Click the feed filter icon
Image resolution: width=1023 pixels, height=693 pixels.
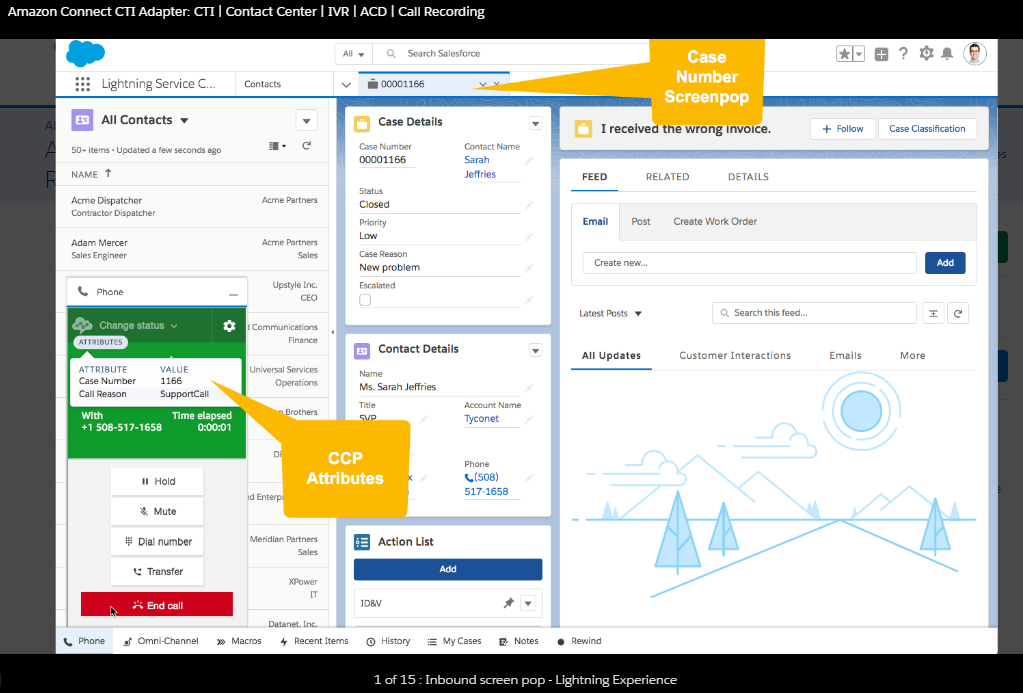tap(934, 313)
